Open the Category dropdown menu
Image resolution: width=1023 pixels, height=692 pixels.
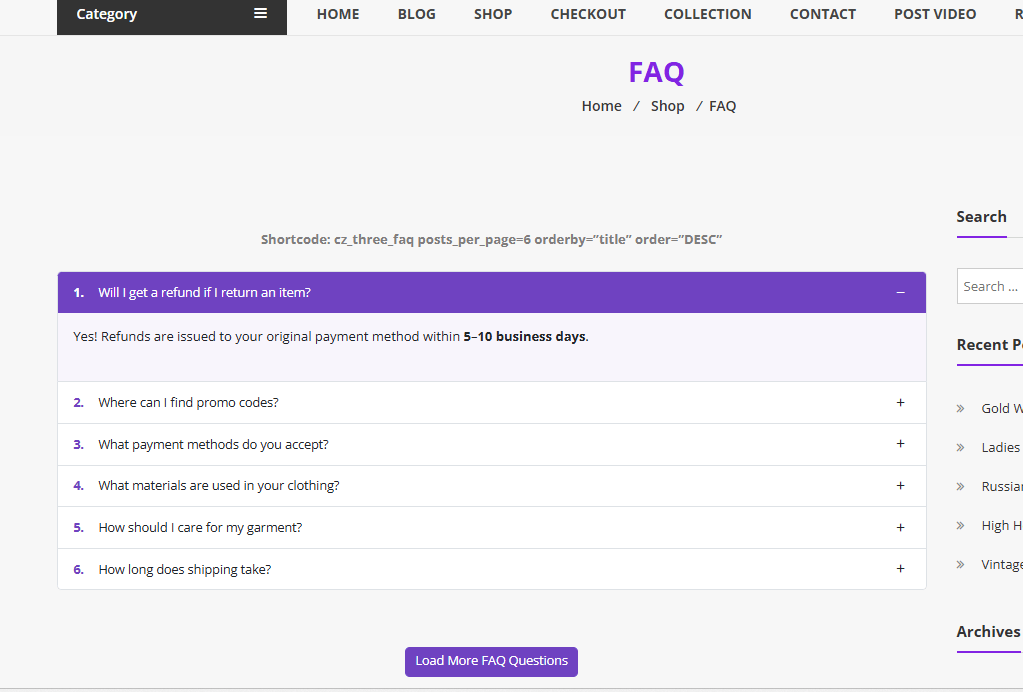point(171,14)
